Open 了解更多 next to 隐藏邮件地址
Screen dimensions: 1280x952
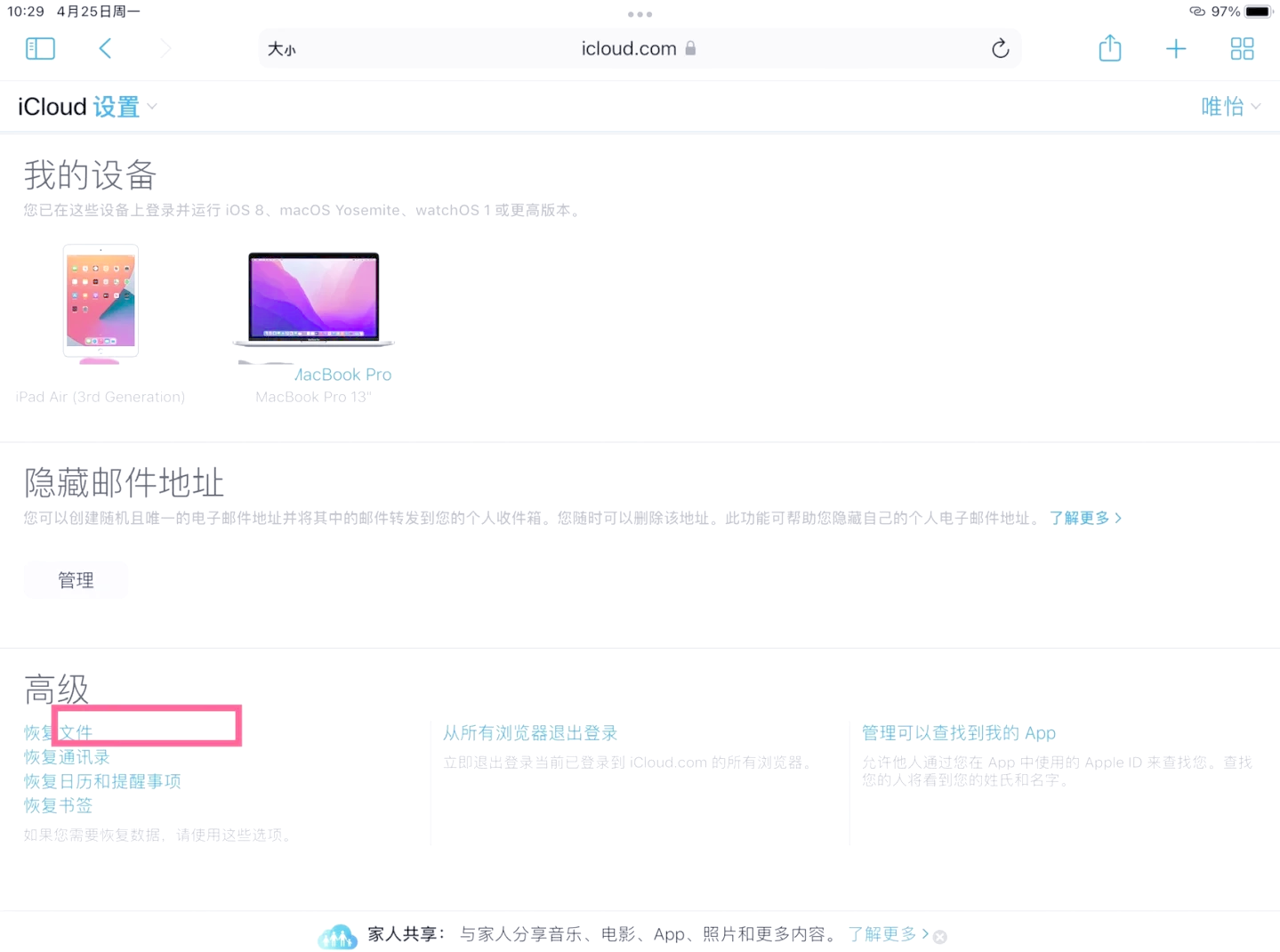tap(1079, 517)
